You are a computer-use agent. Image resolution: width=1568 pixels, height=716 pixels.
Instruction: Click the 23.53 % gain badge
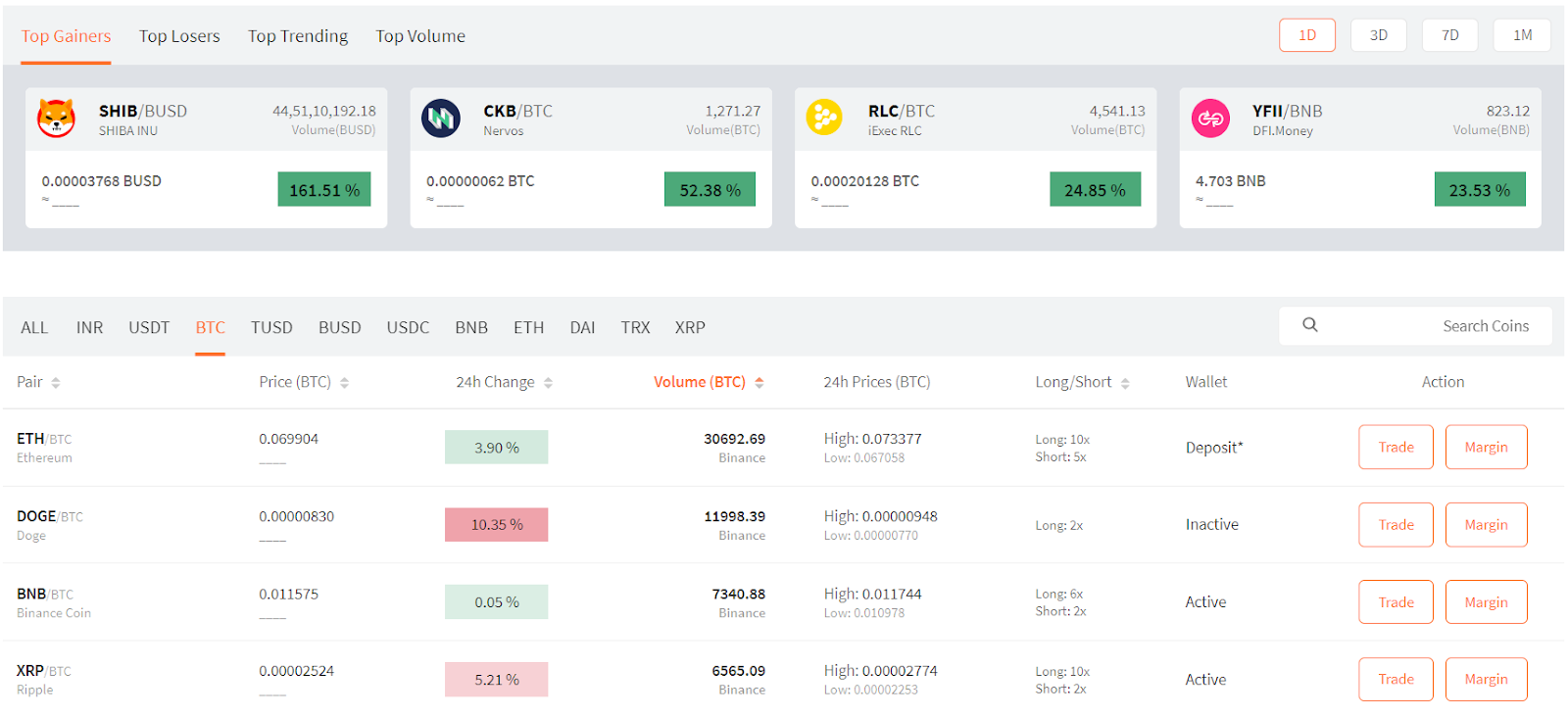[1480, 190]
